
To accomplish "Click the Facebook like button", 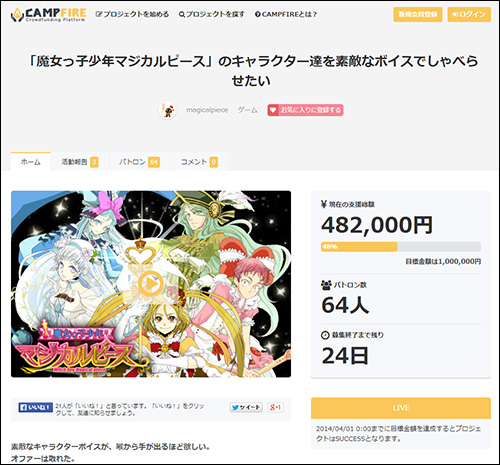I will tap(35, 407).
